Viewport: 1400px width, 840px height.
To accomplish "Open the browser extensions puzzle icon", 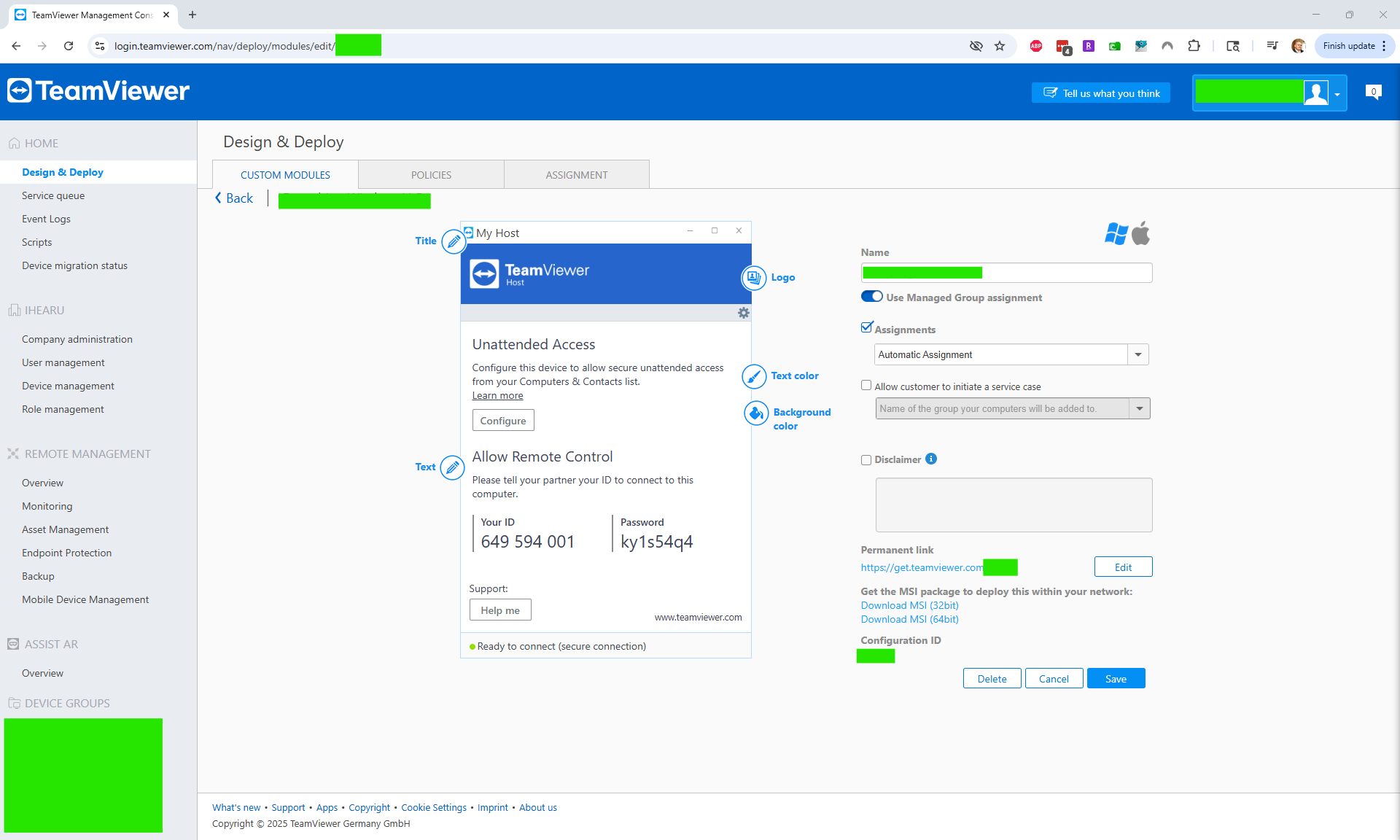I will 1194,46.
